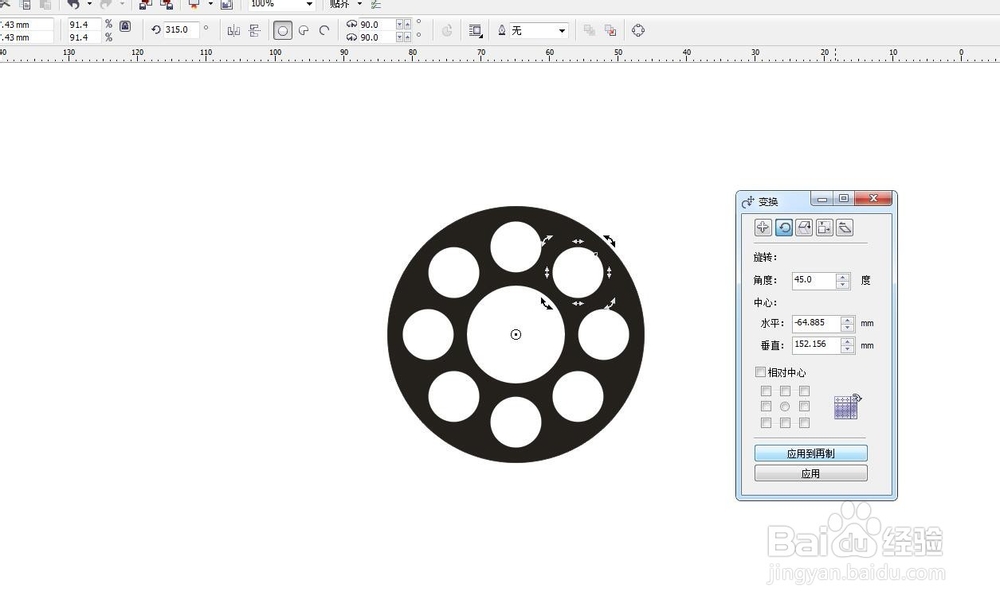1000x607 pixels.
Task: Check the top-center anchor point box
Action: (x=785, y=391)
